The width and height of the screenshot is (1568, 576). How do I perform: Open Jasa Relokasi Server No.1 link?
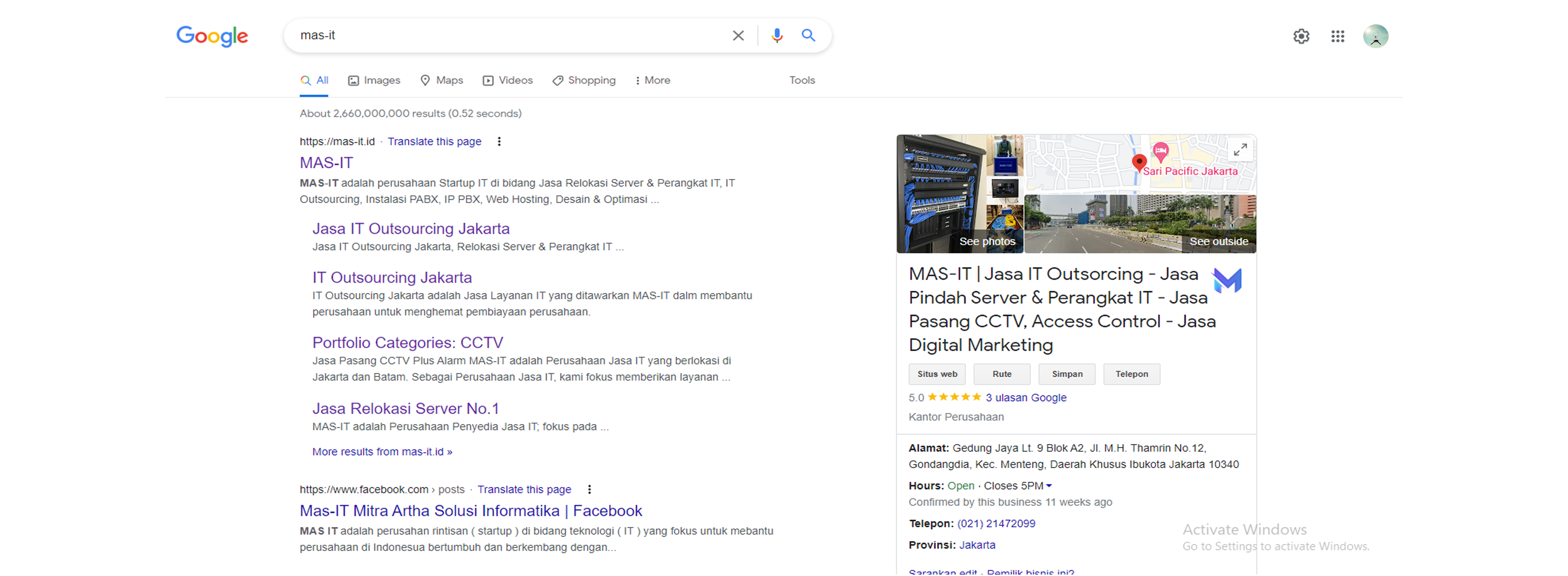(x=406, y=409)
